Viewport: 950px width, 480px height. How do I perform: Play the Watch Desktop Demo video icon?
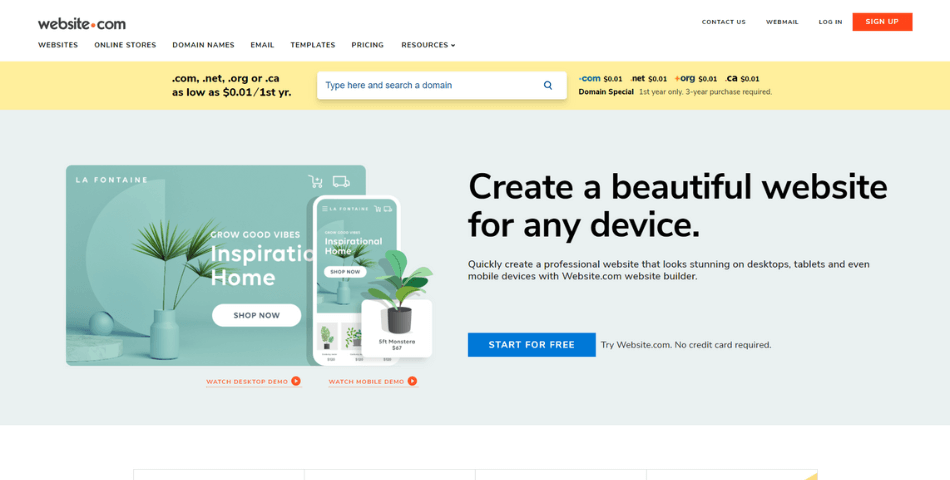tap(296, 381)
